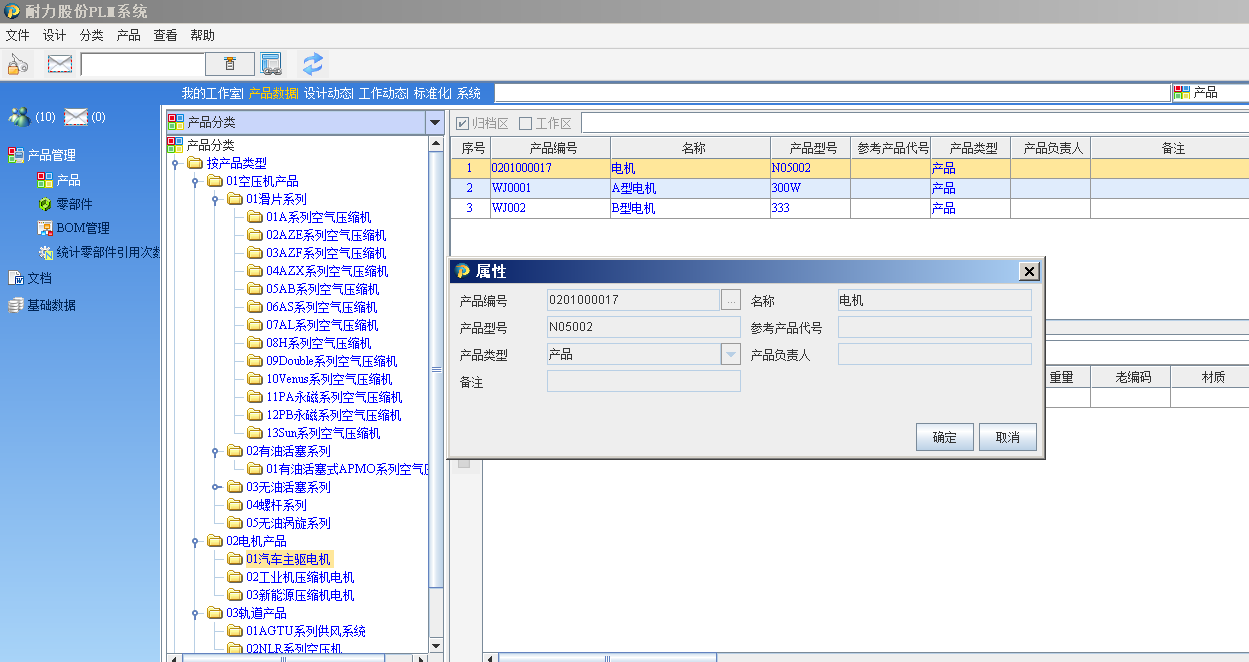
Task: Click 取消 to cancel the dialog
Action: pos(1007,437)
